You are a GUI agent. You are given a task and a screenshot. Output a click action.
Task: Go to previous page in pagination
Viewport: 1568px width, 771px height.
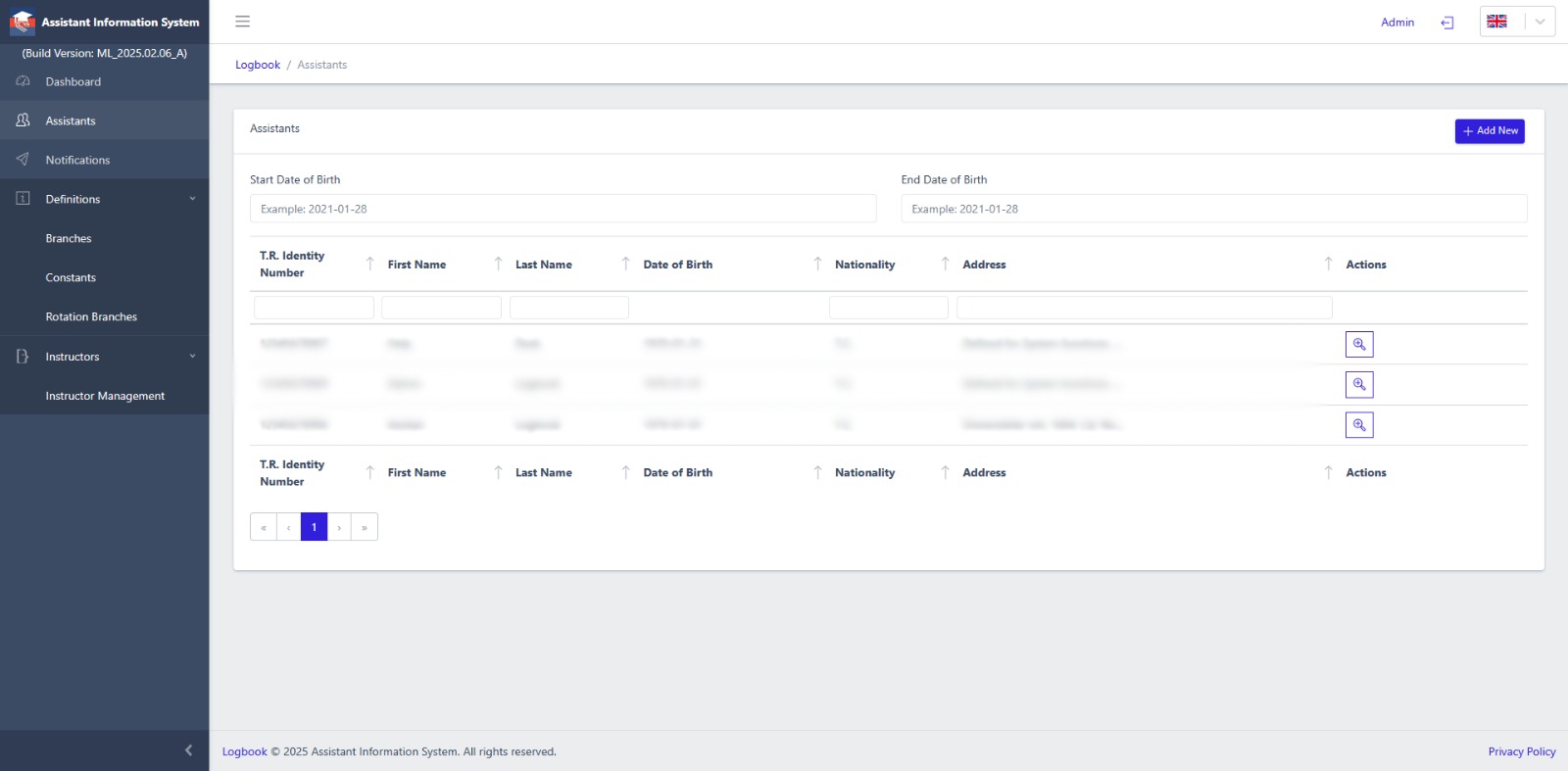(289, 527)
